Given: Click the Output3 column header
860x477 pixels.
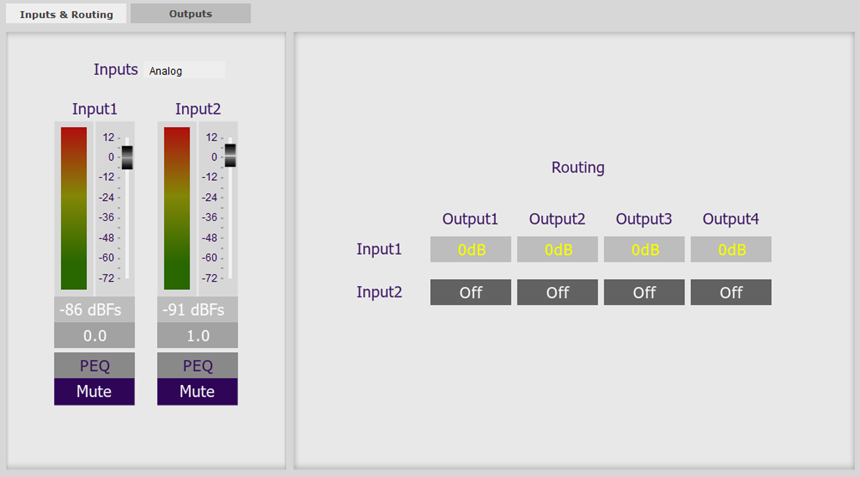Looking at the screenshot, I should [644, 219].
